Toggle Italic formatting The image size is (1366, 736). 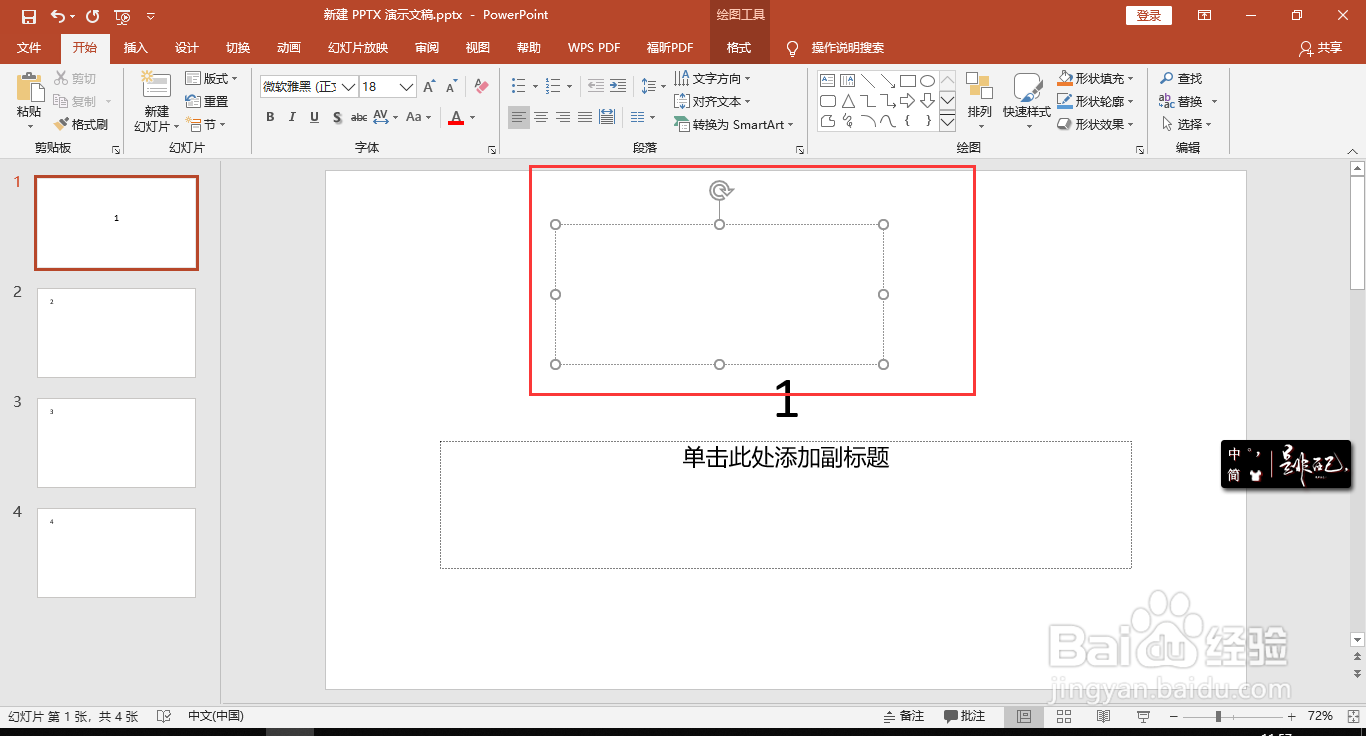(292, 118)
